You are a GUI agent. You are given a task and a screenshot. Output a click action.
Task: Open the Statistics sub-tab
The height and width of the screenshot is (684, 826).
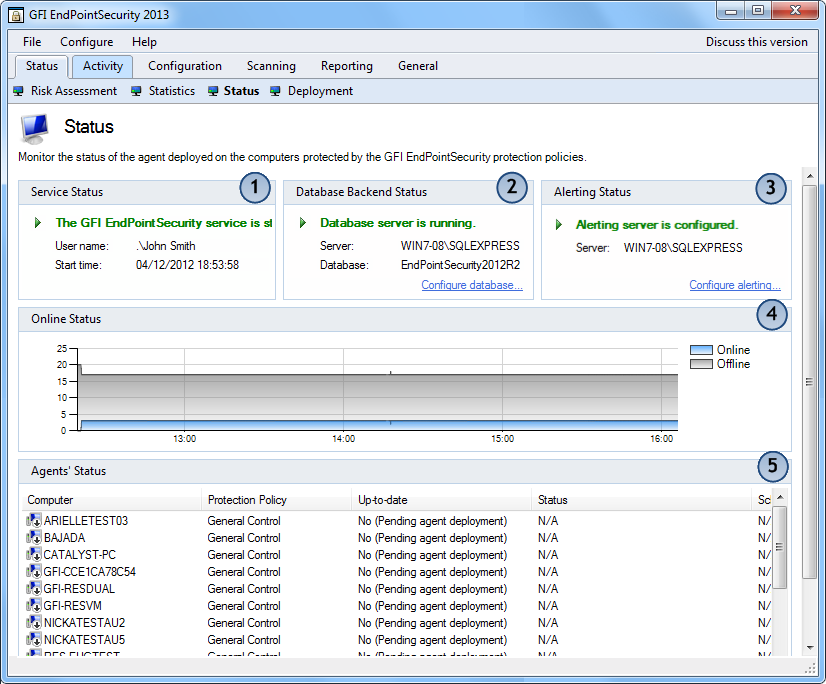click(x=172, y=91)
